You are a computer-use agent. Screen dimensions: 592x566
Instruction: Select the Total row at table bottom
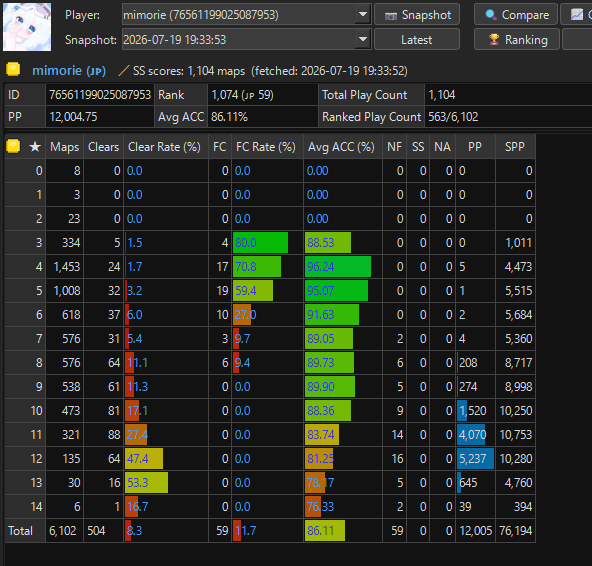tap(270, 531)
